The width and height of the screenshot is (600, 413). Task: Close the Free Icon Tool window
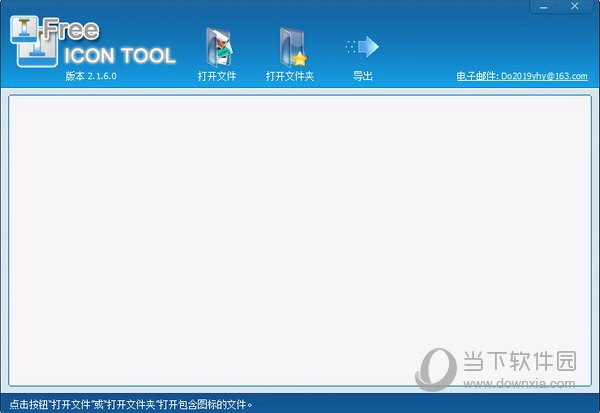pos(574,6)
